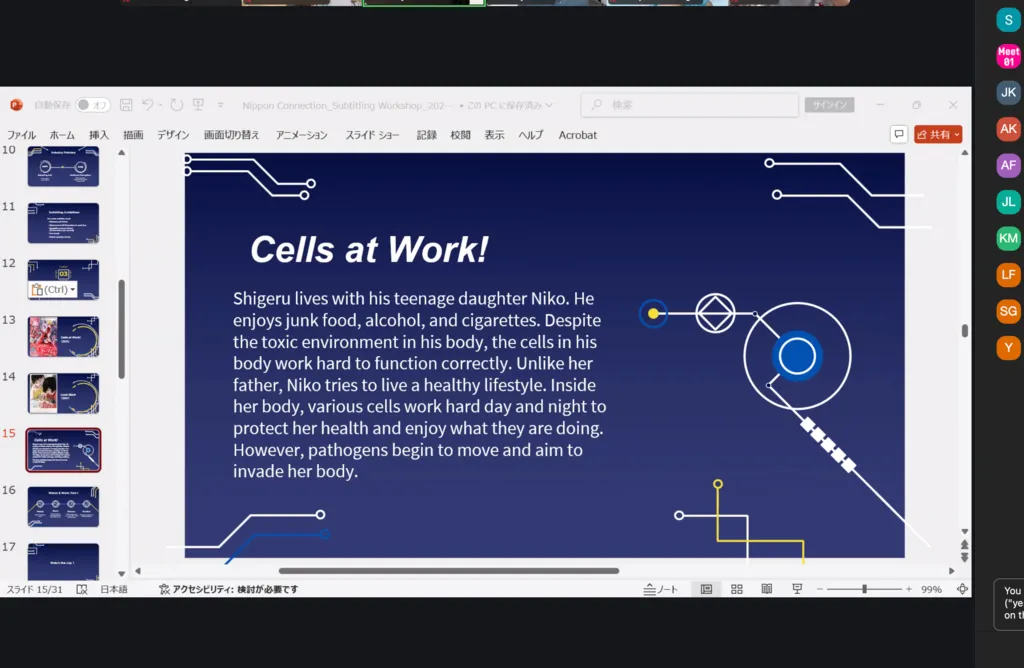This screenshot has height=668, width=1024.
Task: Launch Slide Show from status bar
Action: tap(797, 590)
